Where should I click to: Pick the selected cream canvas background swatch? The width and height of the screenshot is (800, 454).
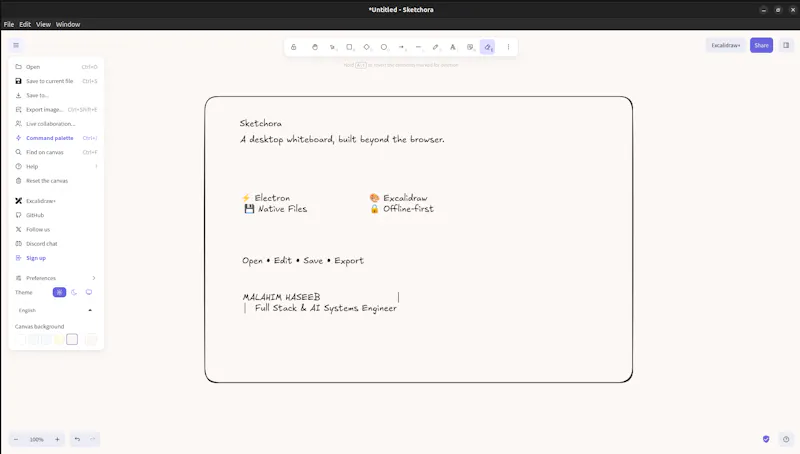[x=72, y=339]
